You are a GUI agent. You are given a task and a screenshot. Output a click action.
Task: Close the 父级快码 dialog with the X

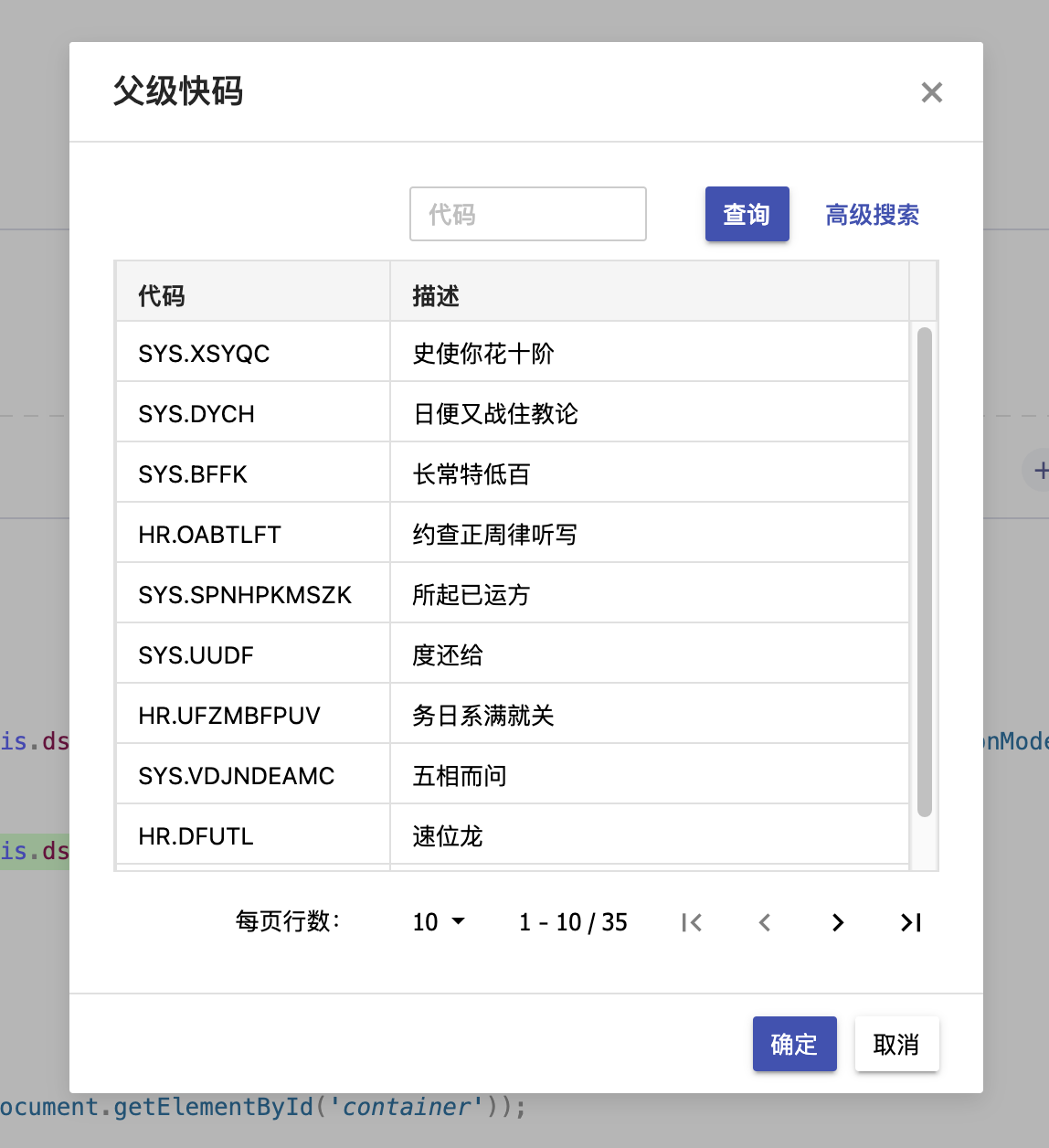click(x=931, y=92)
